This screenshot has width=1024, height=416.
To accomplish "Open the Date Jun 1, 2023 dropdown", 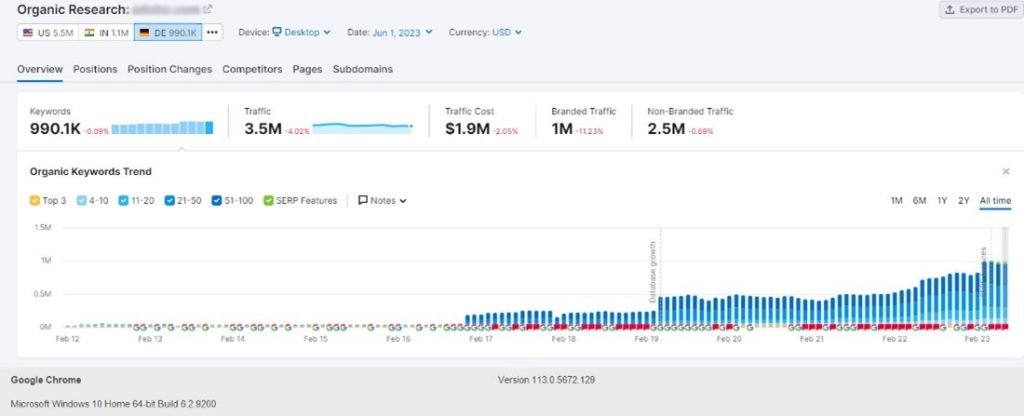I will (402, 32).
